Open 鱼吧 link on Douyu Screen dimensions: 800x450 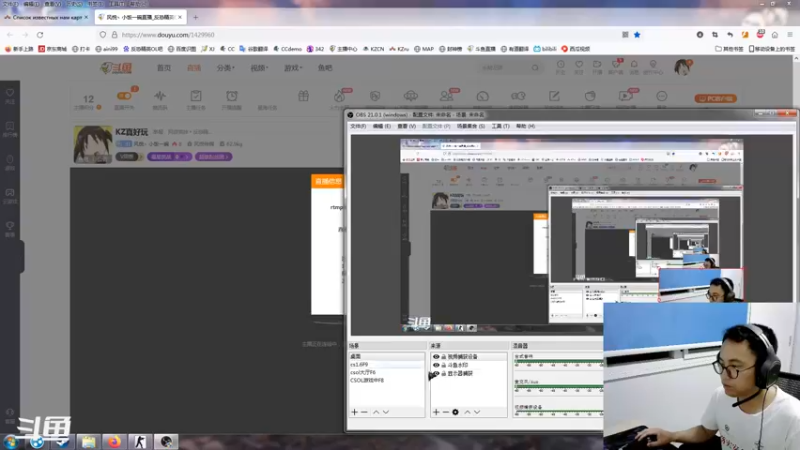325,68
